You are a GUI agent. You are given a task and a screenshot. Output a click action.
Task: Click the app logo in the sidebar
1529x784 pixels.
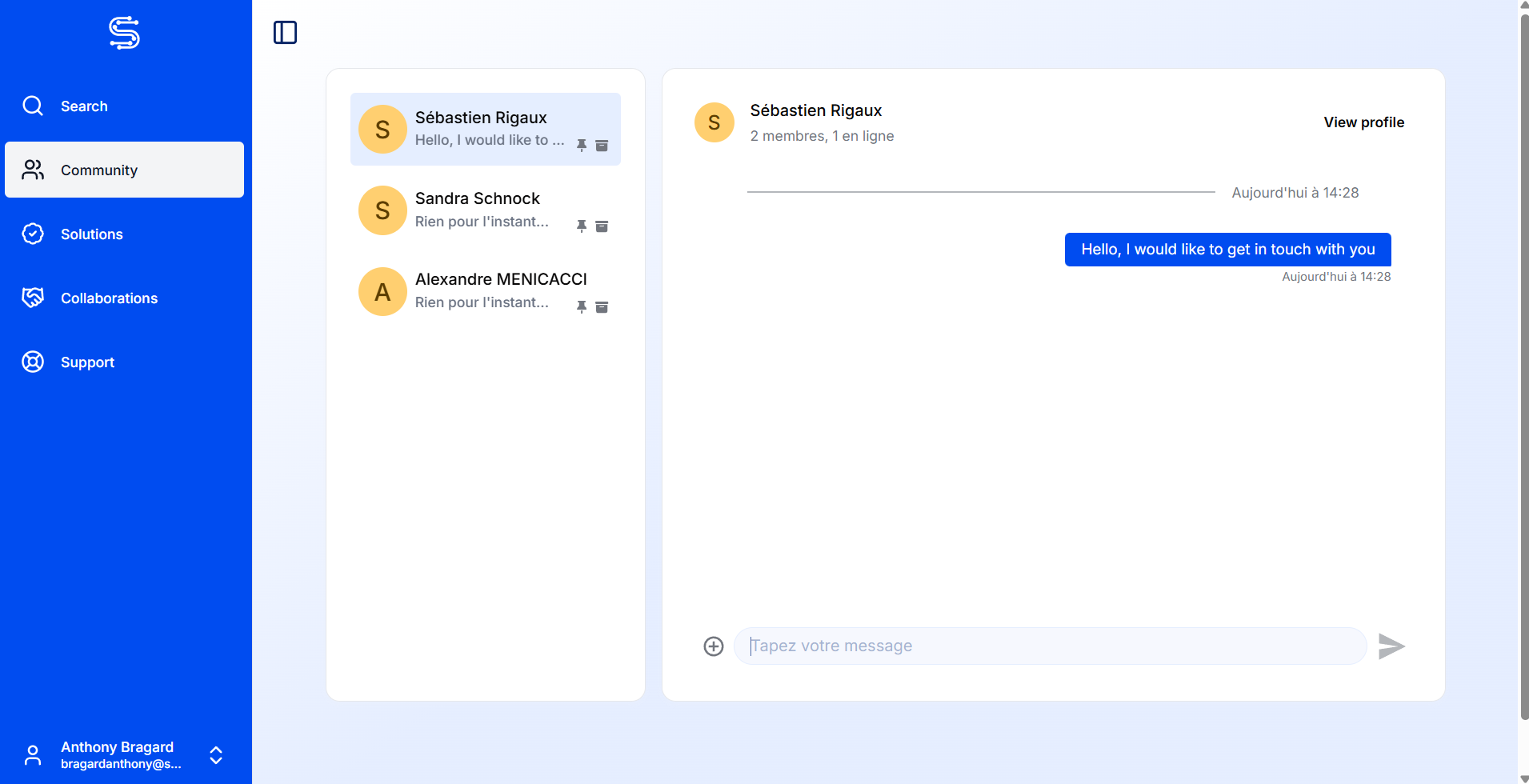(x=124, y=33)
